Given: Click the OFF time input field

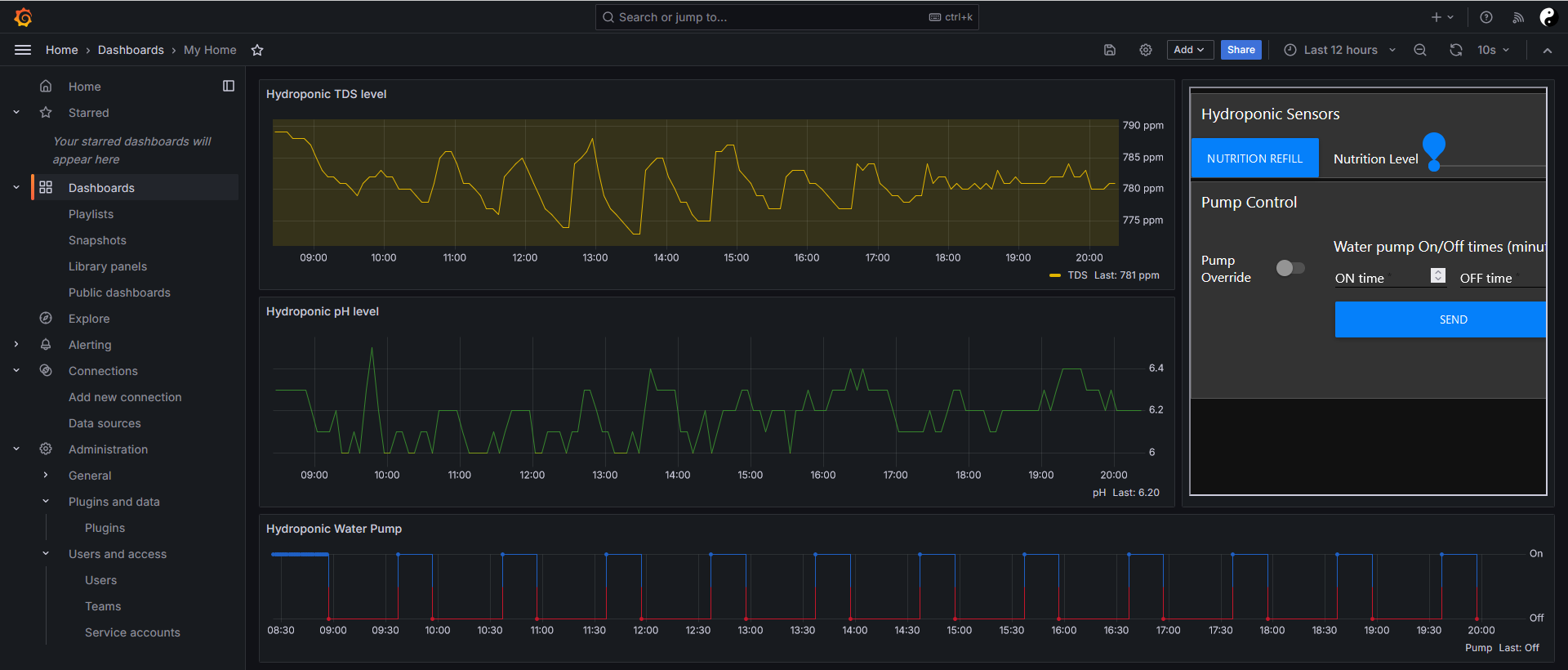Looking at the screenshot, I should click(x=1502, y=278).
